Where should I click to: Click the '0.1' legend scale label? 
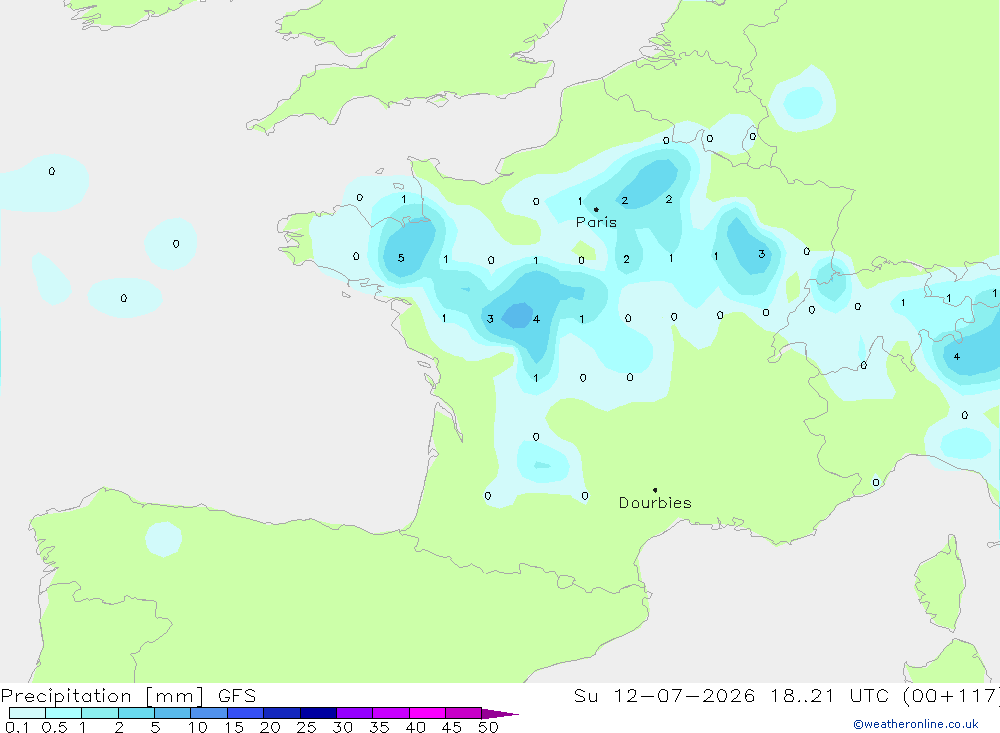coord(17,727)
